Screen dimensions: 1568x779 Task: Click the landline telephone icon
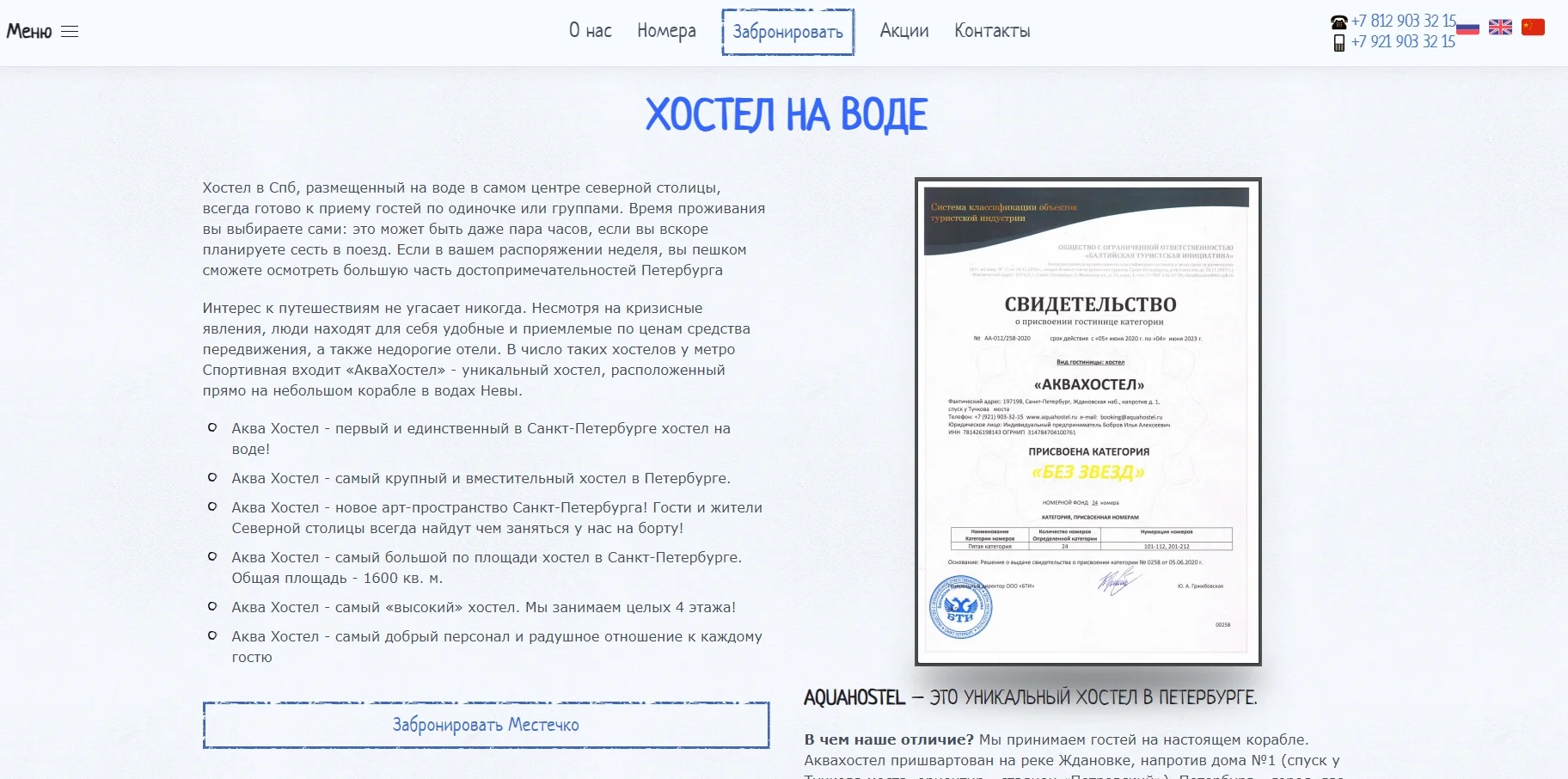pos(1338,22)
